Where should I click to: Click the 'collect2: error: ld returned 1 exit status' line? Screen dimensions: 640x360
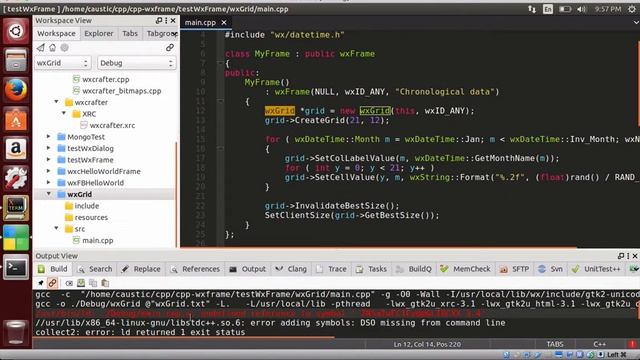click(x=140, y=332)
